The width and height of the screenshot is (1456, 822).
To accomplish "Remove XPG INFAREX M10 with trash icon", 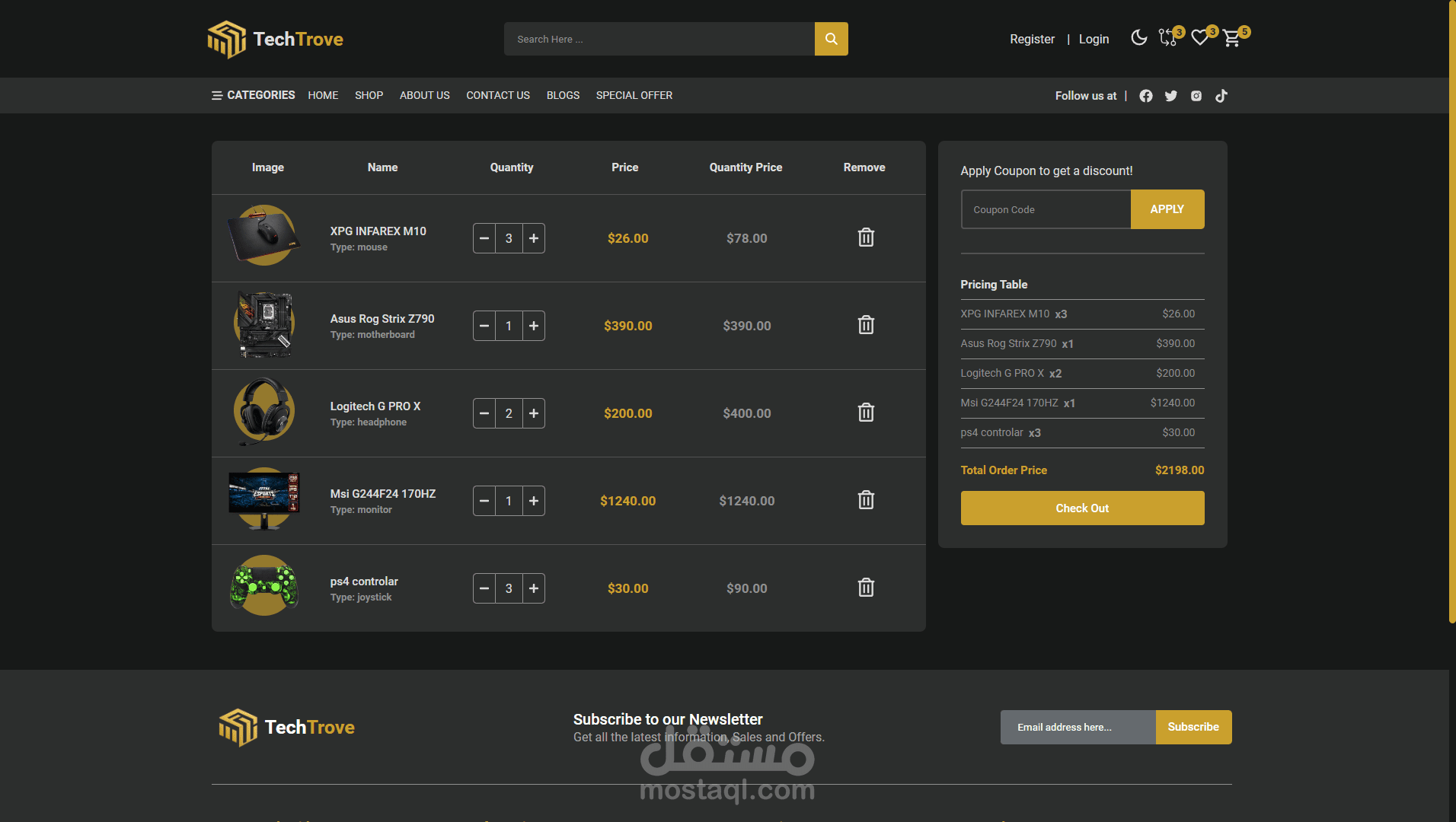I will [866, 237].
